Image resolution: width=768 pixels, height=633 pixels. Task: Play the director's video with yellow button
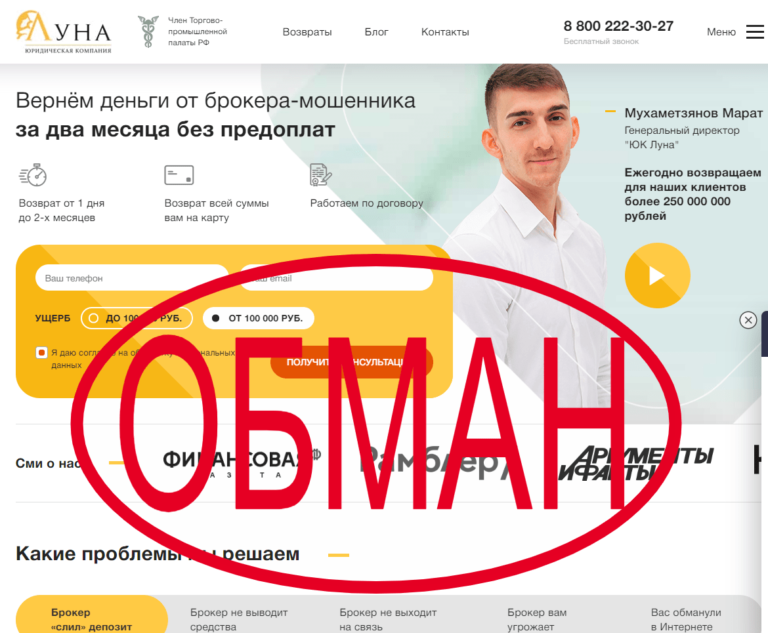[x=657, y=275]
